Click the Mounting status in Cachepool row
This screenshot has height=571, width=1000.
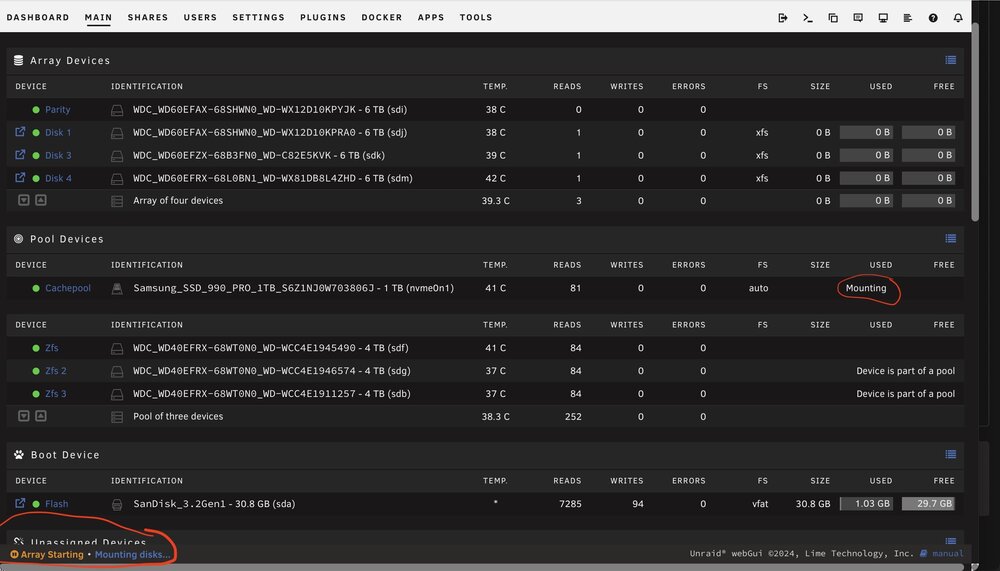tap(866, 288)
